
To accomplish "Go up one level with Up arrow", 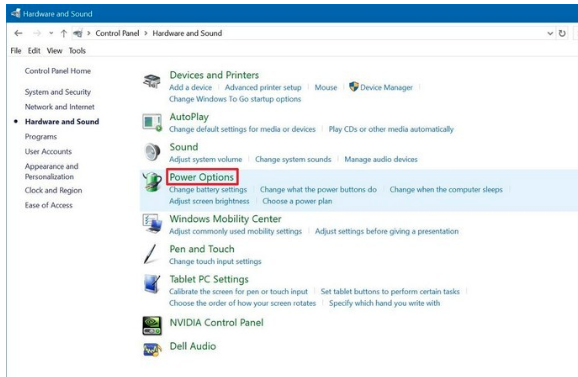I will pyautogui.click(x=63, y=34).
